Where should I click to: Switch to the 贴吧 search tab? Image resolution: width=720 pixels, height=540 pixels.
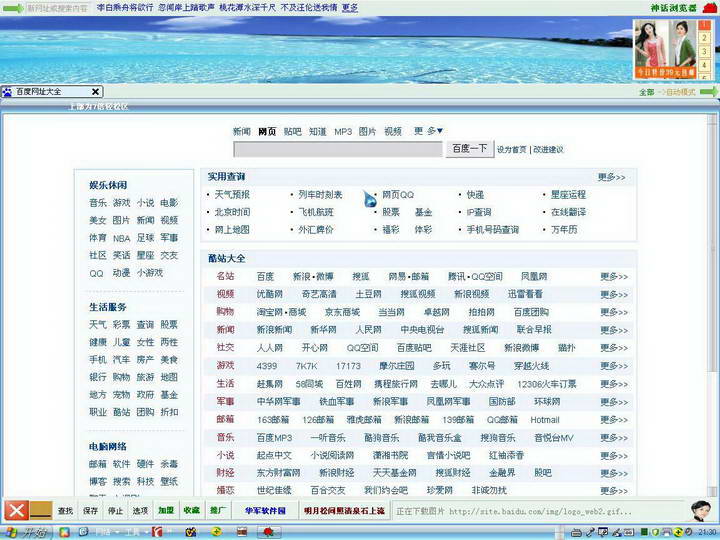tap(292, 132)
